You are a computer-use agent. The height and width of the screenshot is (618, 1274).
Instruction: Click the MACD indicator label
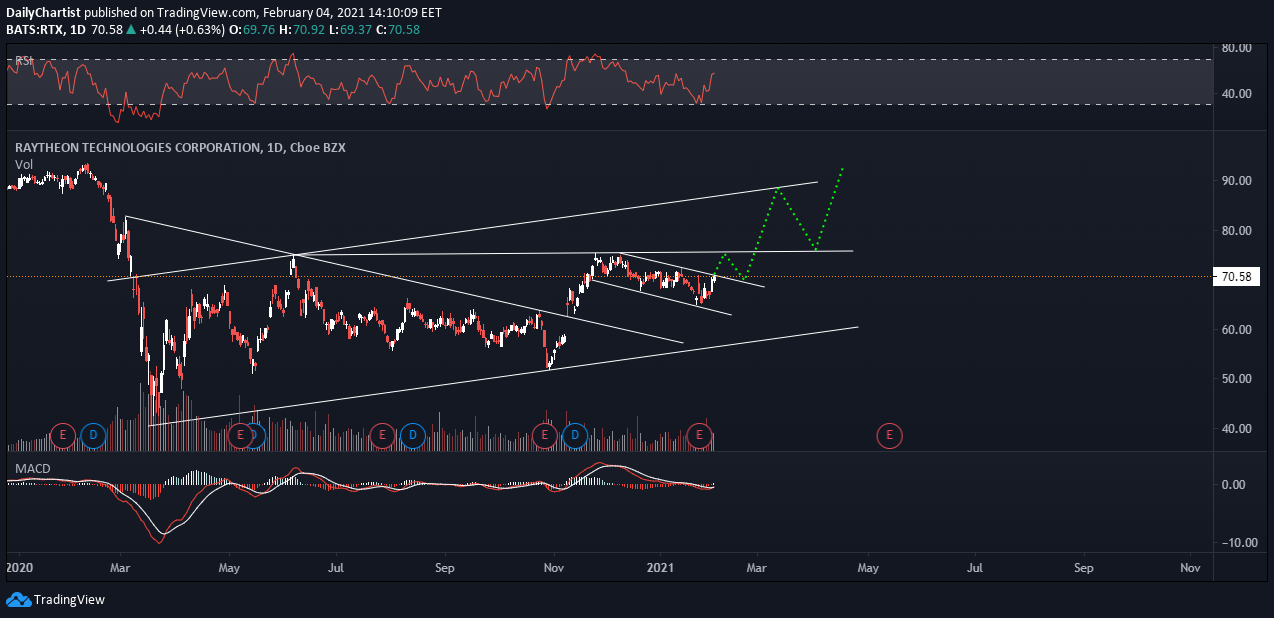32,468
